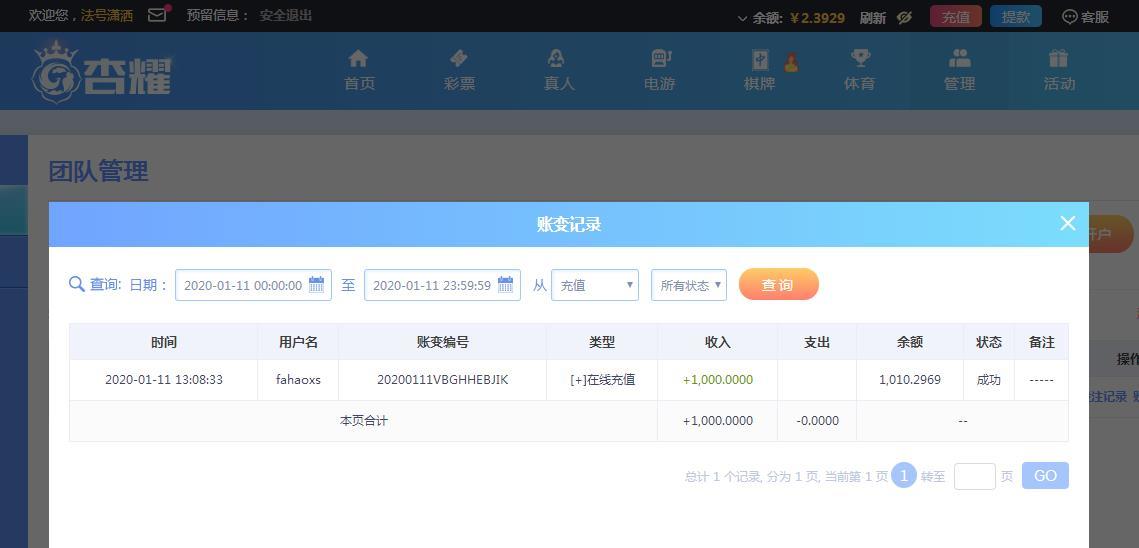Open end date calendar icon

(506, 285)
